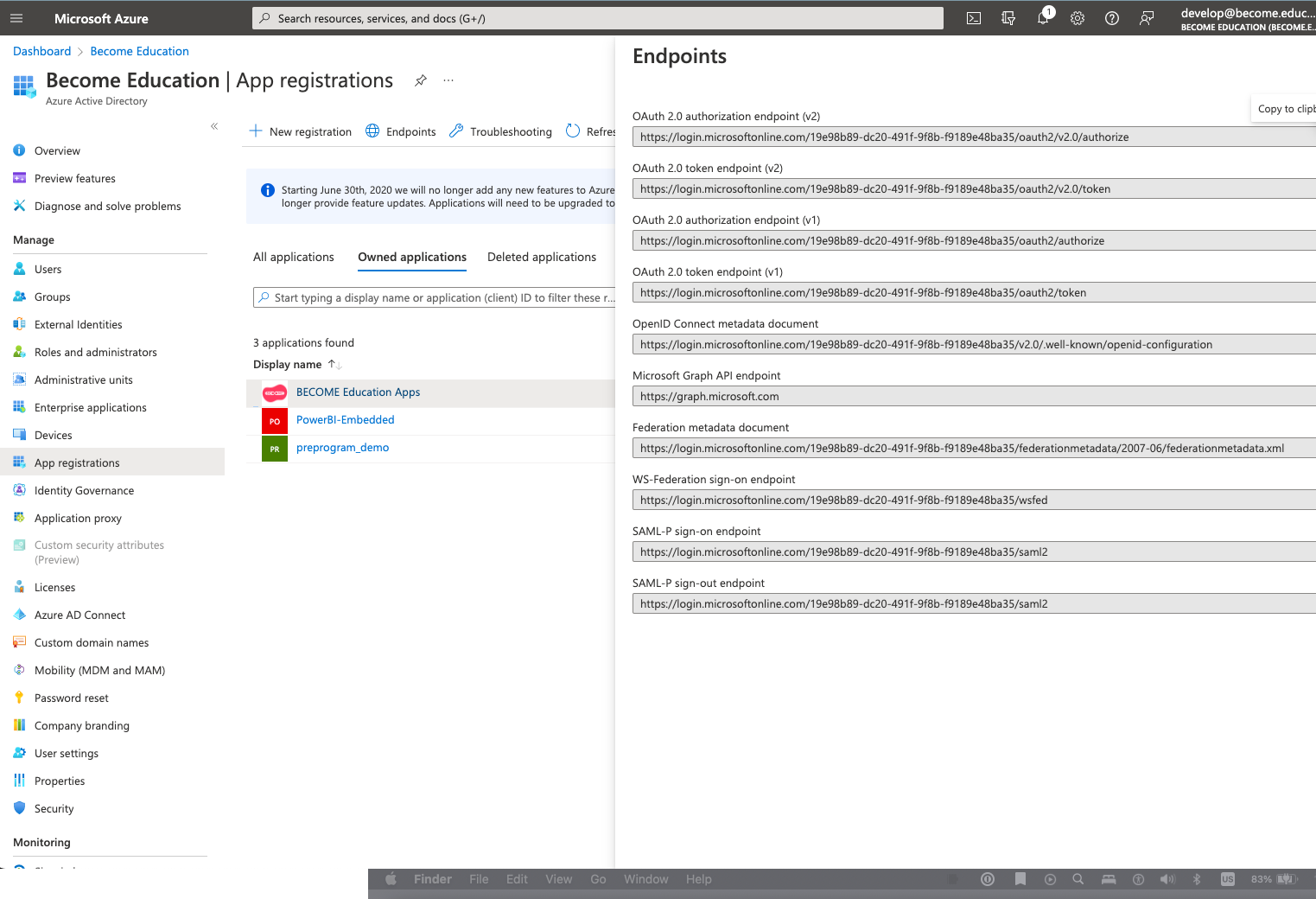This screenshot has width=1316, height=899.
Task: Open the account menu develop@become.educ...
Action: pyautogui.click(x=1248, y=19)
